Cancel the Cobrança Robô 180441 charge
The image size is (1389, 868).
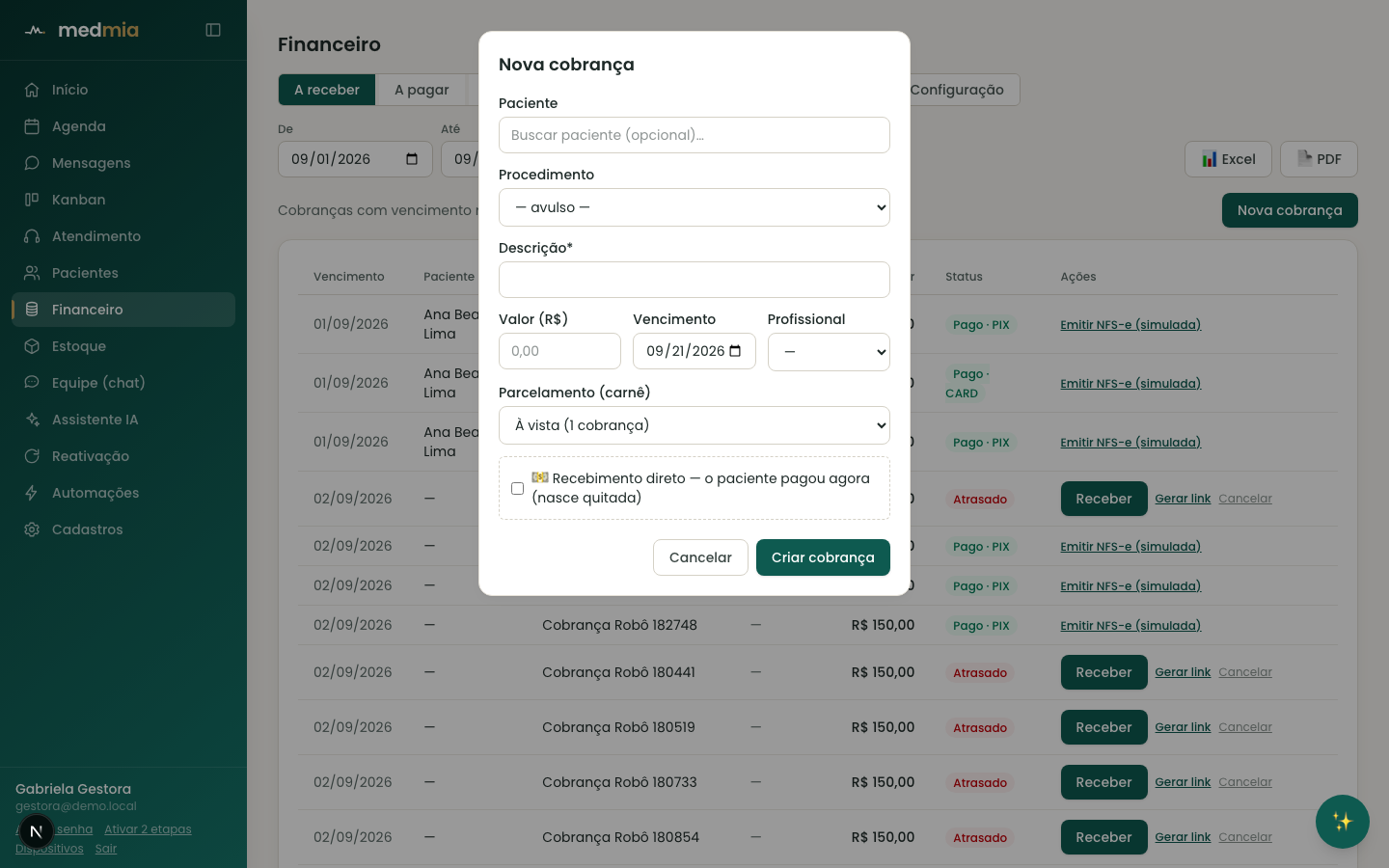point(1245,672)
